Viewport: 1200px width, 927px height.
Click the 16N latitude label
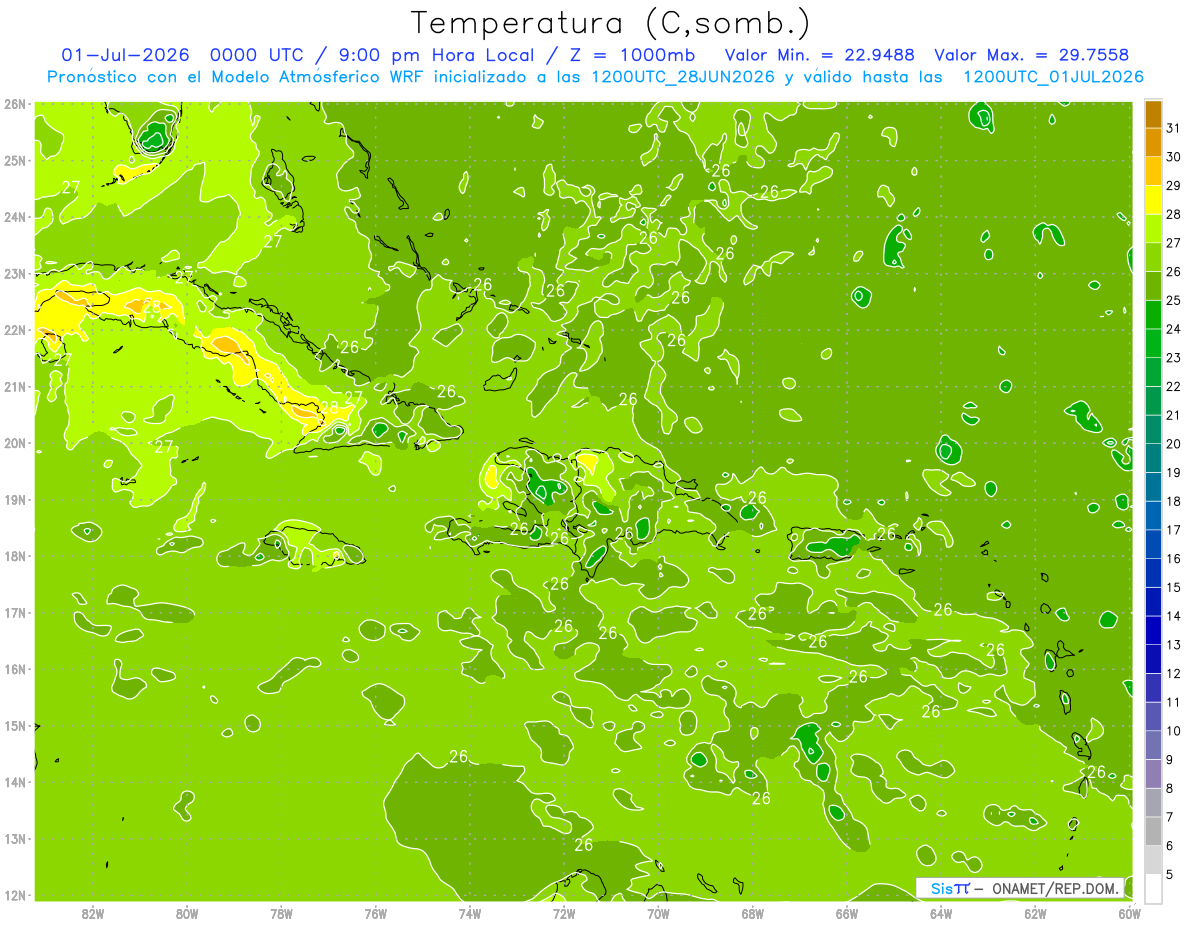point(15,669)
